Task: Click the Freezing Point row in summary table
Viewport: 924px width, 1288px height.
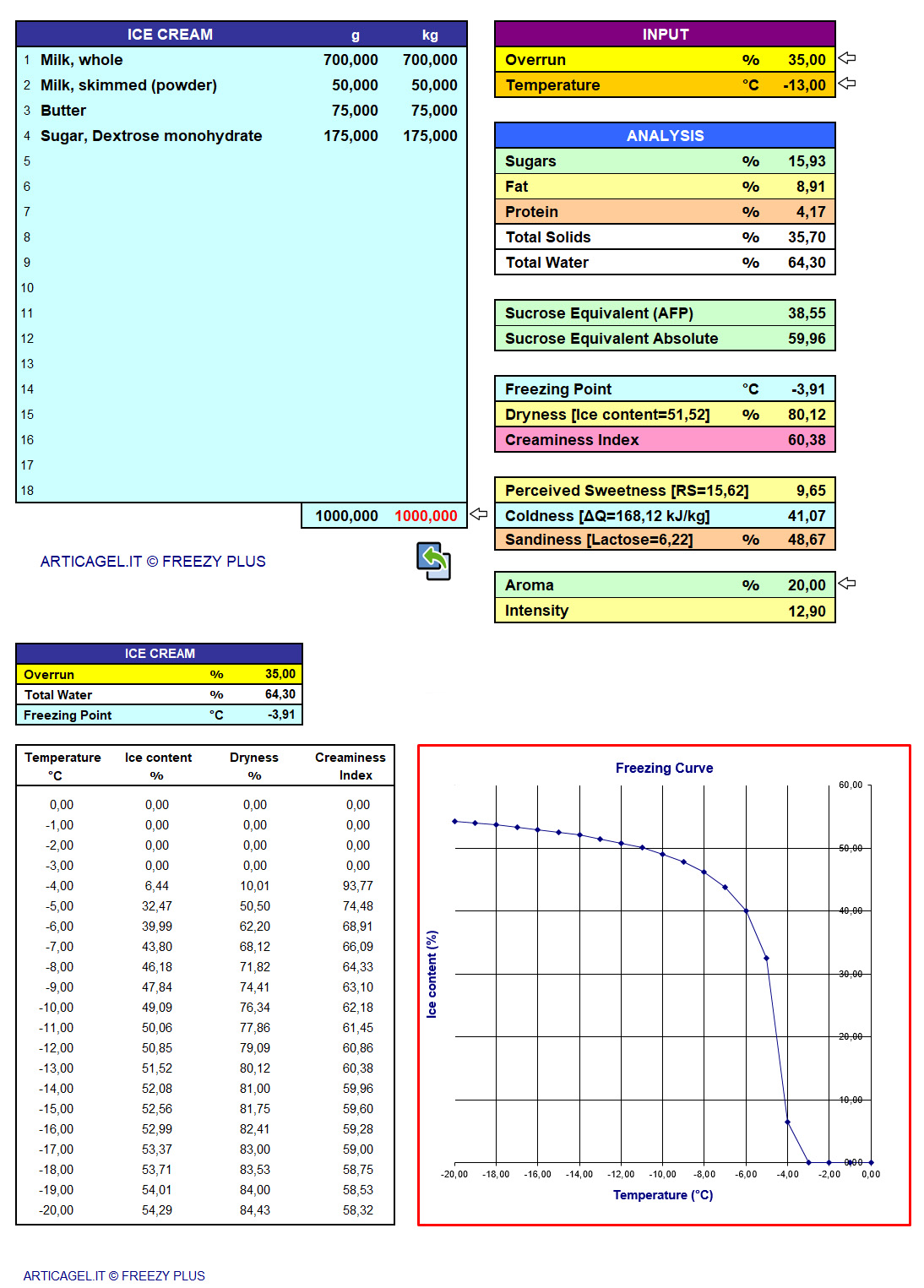Action: (159, 715)
